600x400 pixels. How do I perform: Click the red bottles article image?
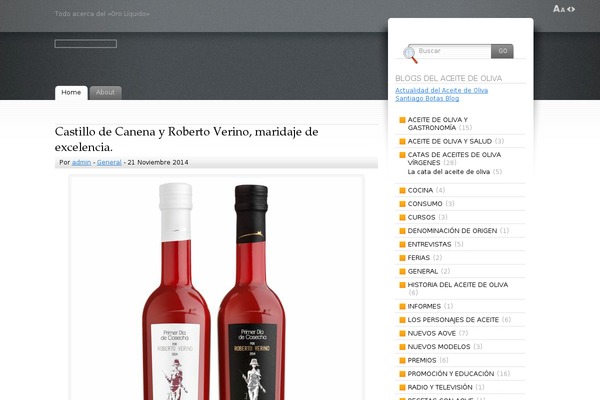coord(217,288)
